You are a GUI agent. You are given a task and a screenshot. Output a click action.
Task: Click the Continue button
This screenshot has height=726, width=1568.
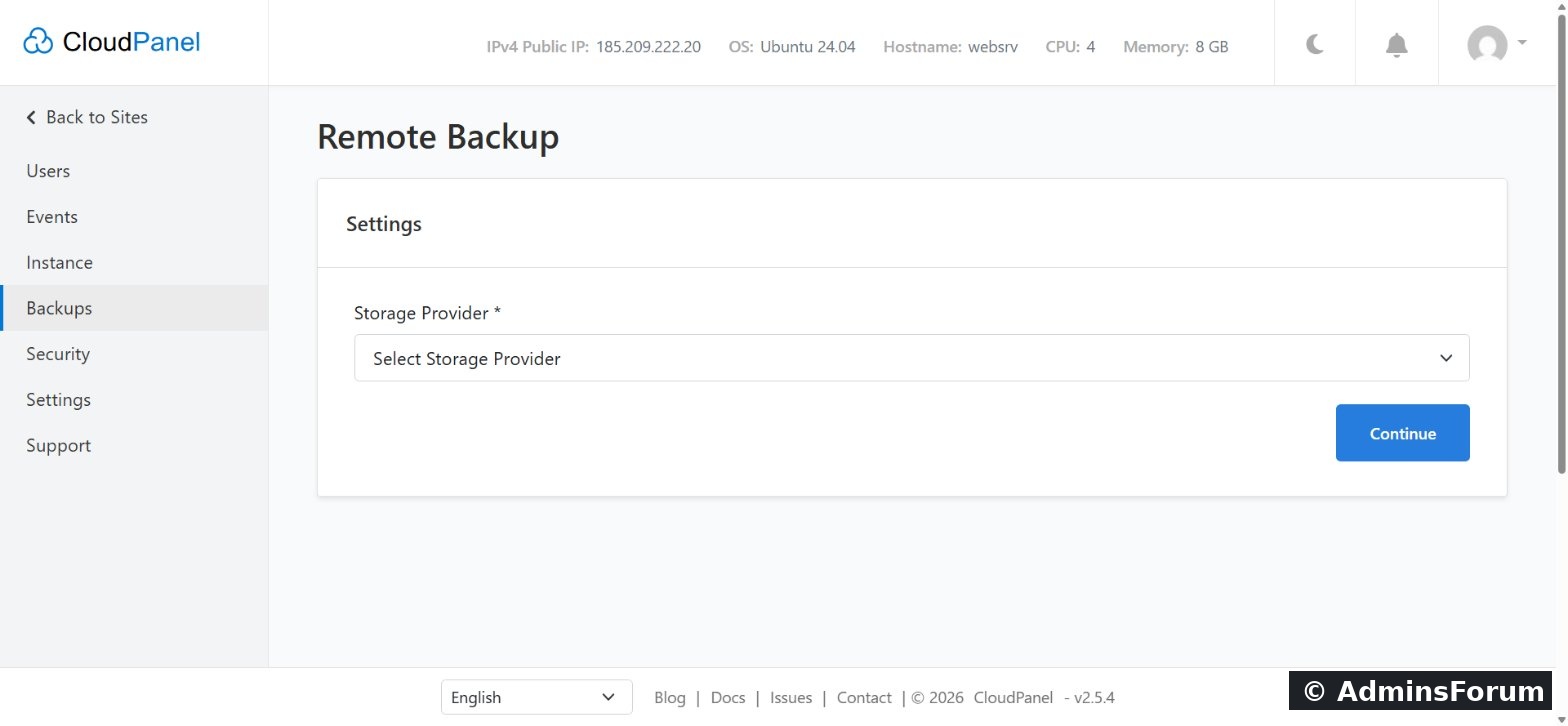(1403, 433)
